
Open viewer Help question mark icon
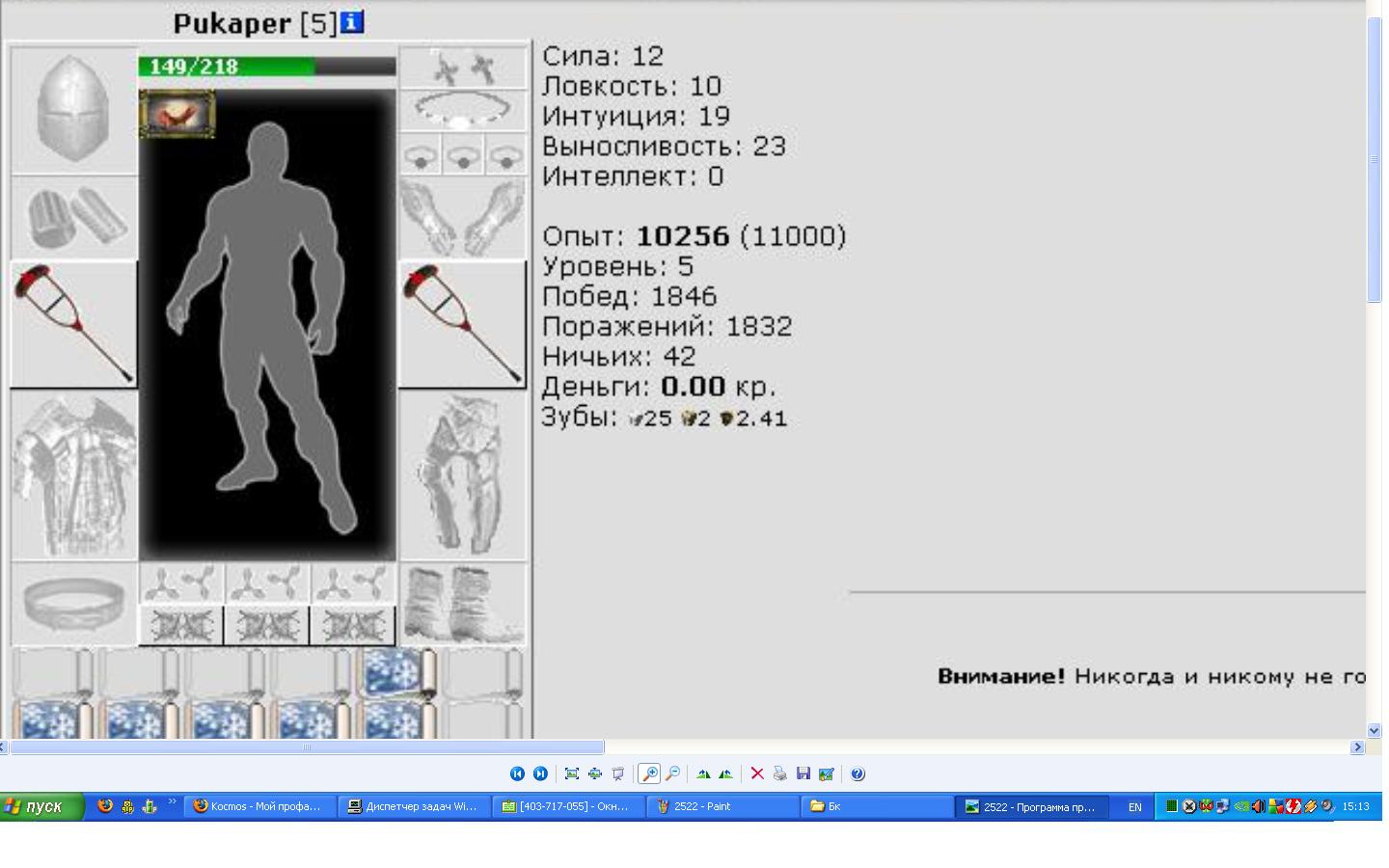click(x=858, y=773)
